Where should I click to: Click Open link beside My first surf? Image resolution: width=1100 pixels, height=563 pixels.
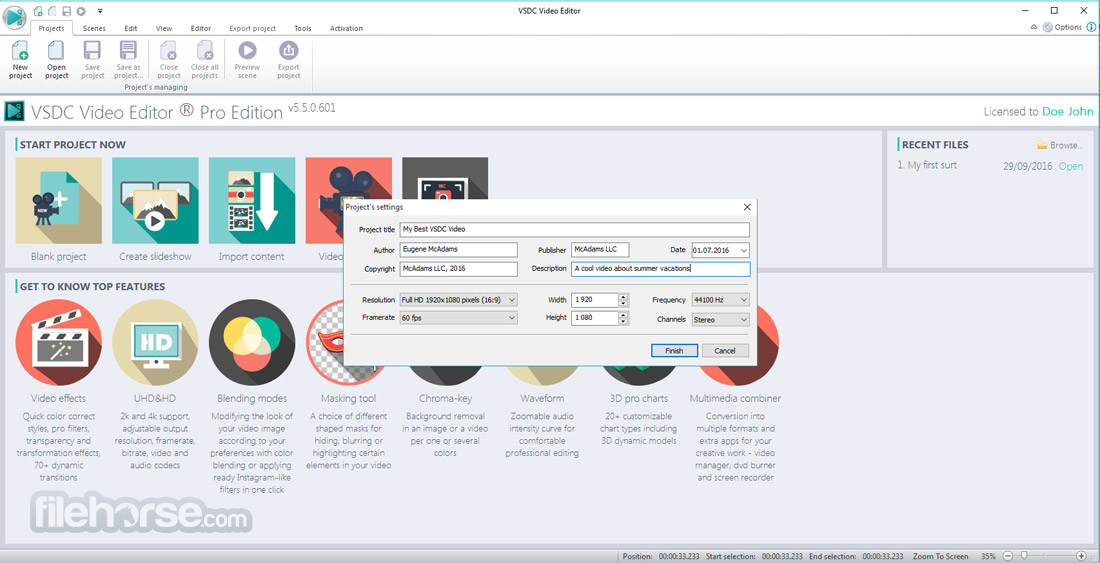(1071, 166)
